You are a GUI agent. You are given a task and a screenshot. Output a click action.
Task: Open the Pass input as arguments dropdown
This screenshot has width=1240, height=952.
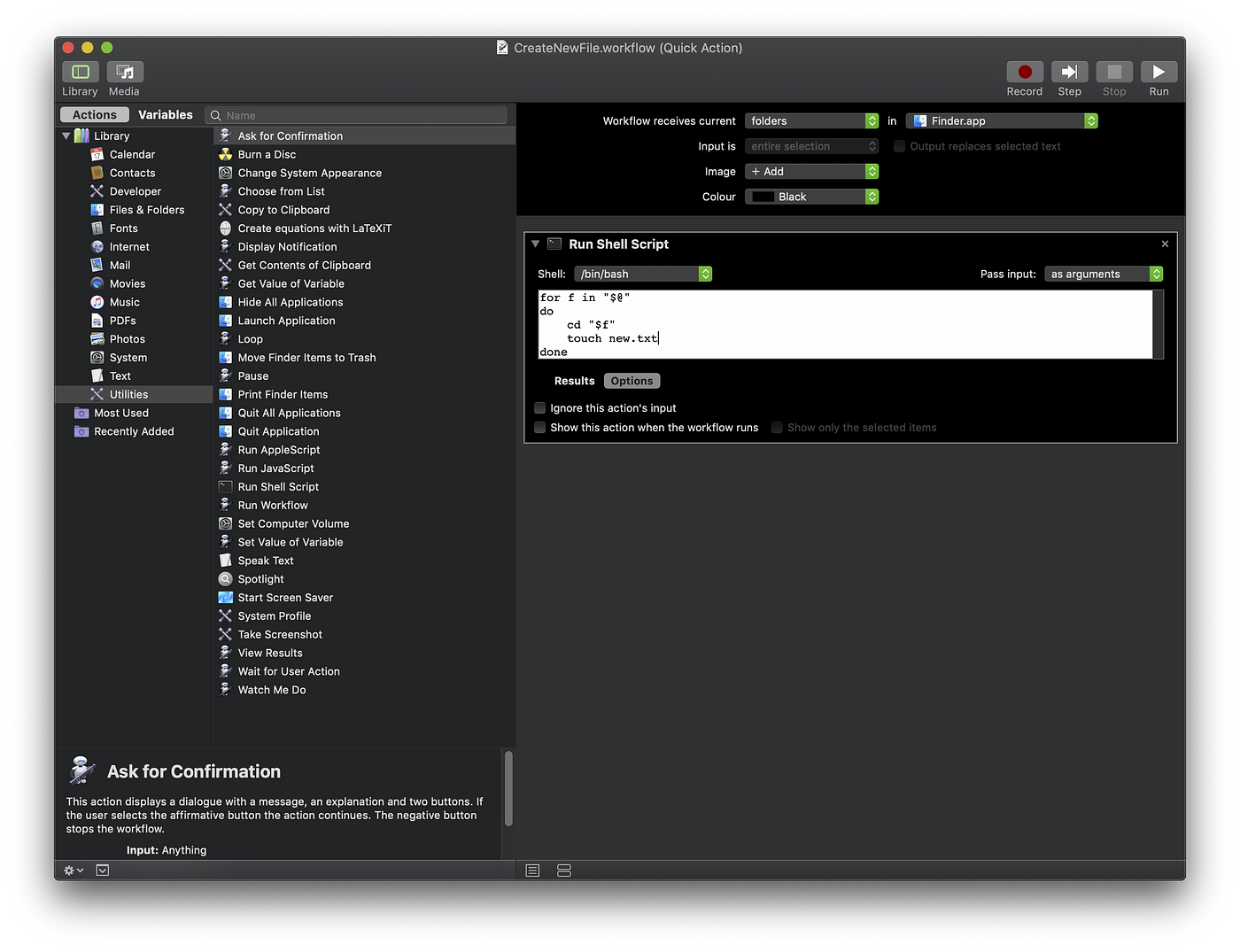[1104, 275]
